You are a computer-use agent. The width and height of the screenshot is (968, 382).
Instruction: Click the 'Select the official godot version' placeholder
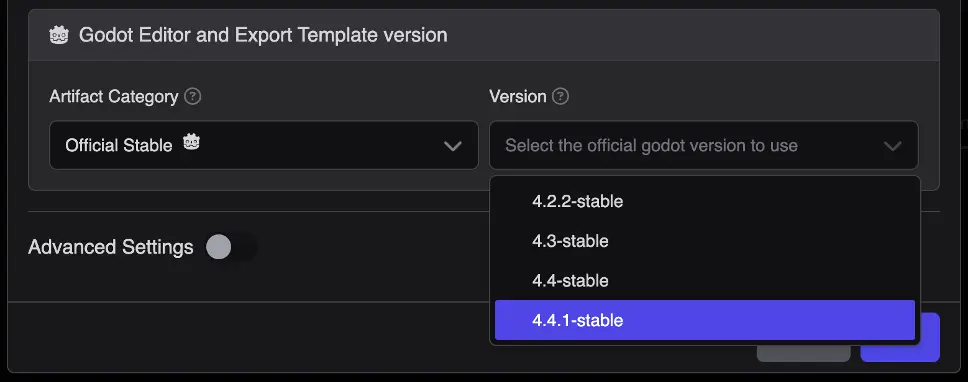coord(651,146)
